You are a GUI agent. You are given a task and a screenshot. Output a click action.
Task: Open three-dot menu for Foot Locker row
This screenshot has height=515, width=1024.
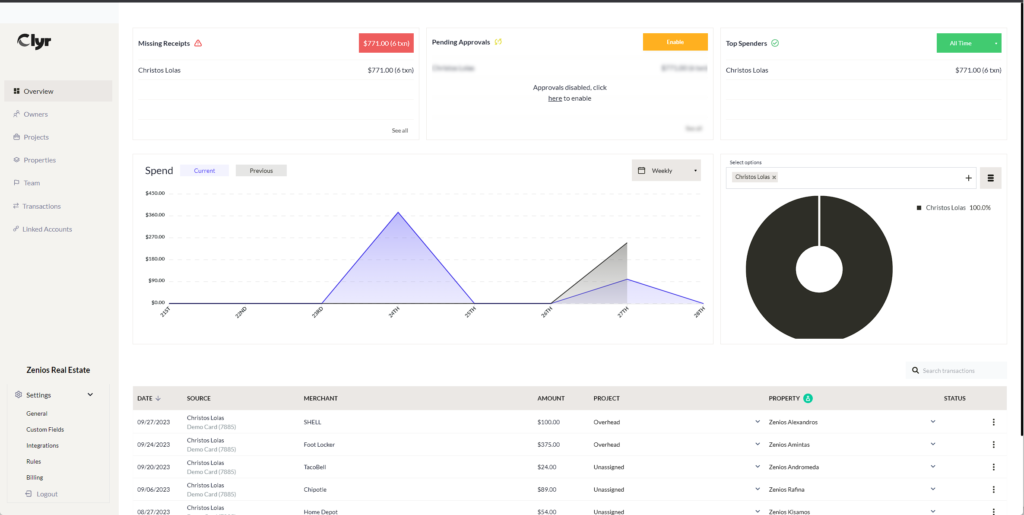(x=993, y=445)
